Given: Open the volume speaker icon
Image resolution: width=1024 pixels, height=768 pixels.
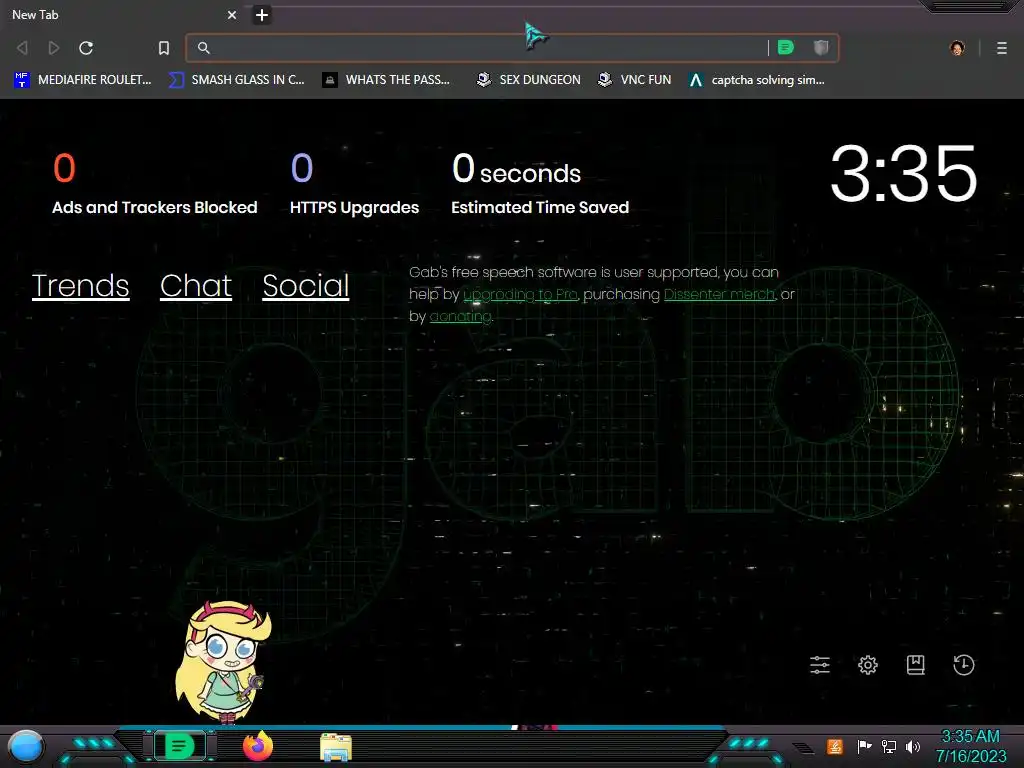Looking at the screenshot, I should coord(912,746).
